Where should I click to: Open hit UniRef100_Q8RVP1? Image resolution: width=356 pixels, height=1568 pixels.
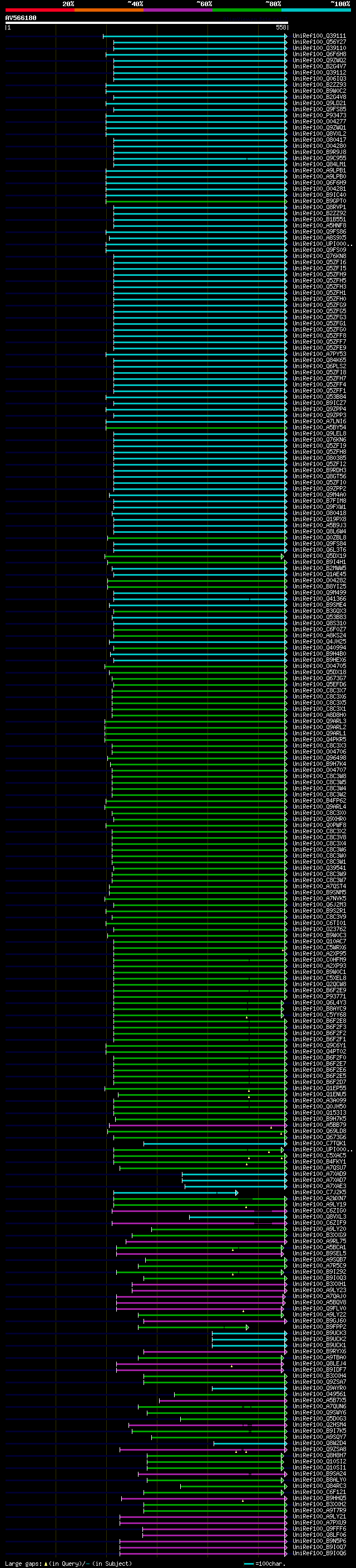tap(319, 207)
